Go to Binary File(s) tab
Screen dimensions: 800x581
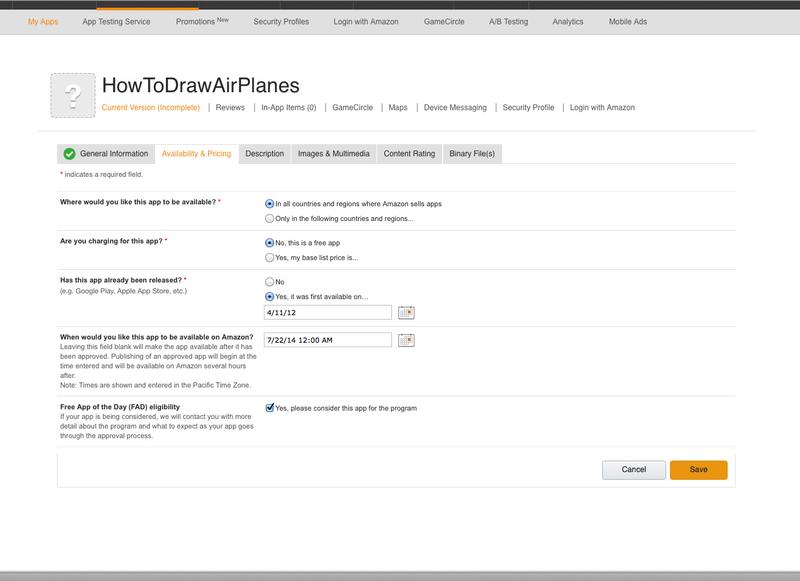[472, 154]
